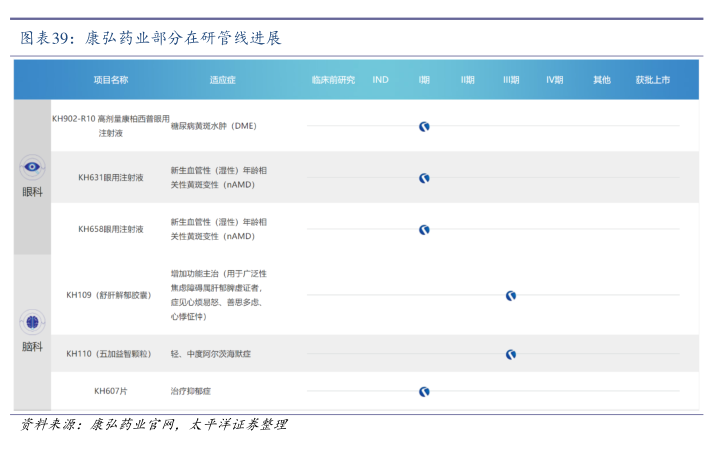
Task: Open the KH631眼用注射液 project name
Action: pos(110,178)
